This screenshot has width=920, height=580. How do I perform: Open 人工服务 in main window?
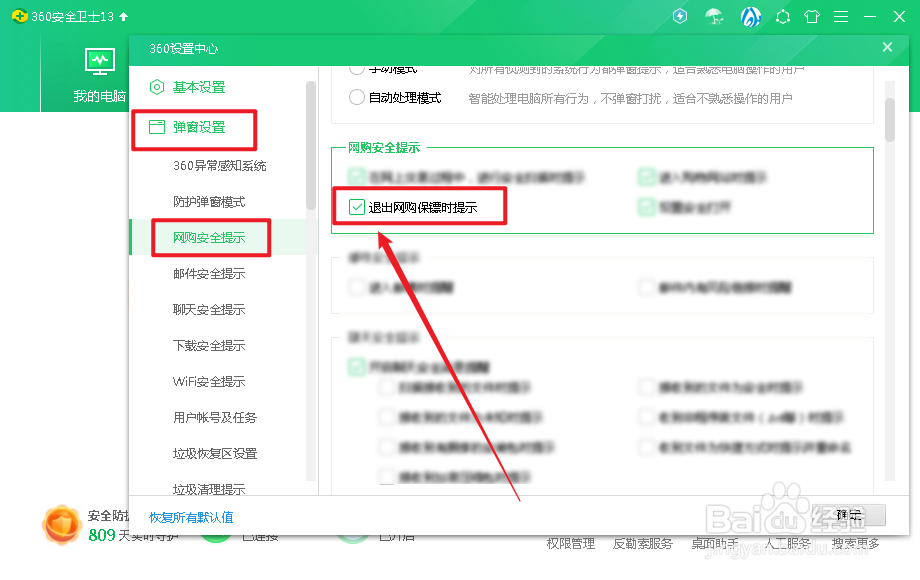[x=787, y=544]
